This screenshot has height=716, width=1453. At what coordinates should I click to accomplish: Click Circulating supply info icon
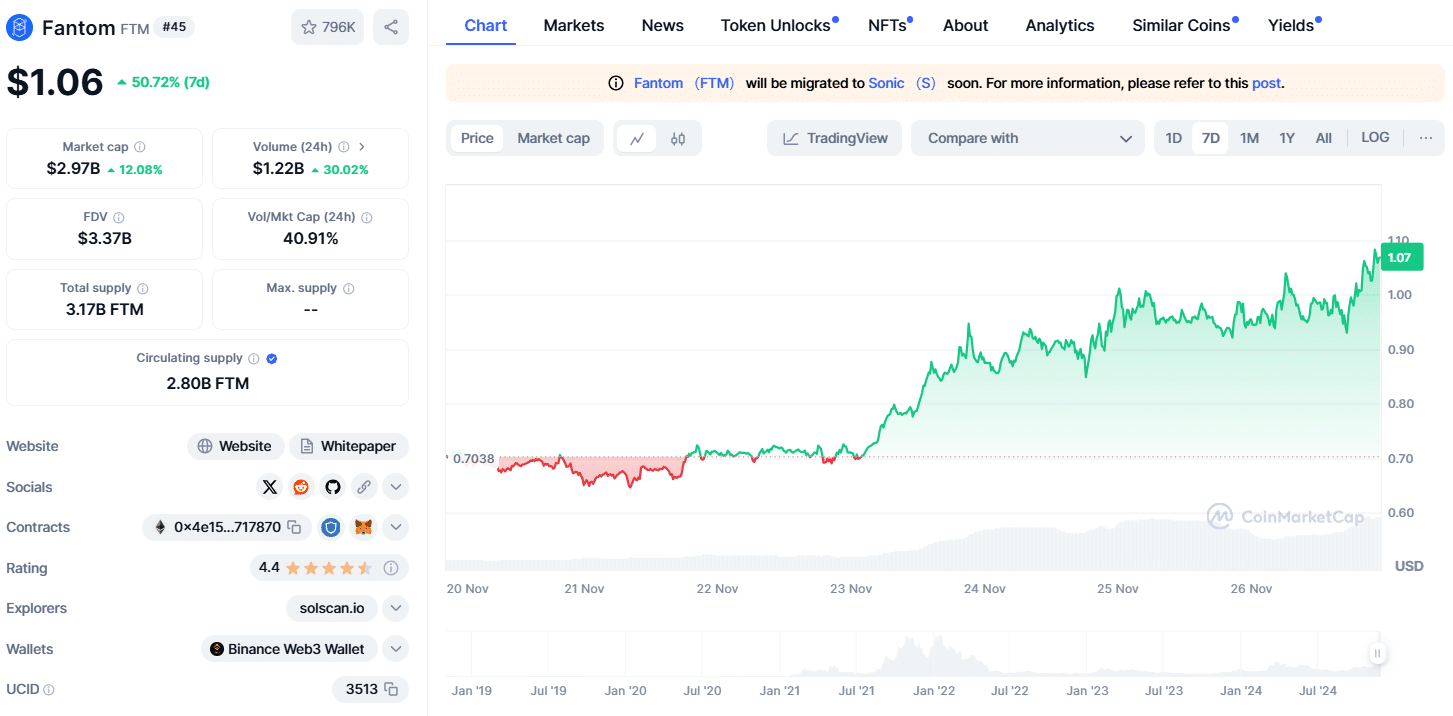254,358
